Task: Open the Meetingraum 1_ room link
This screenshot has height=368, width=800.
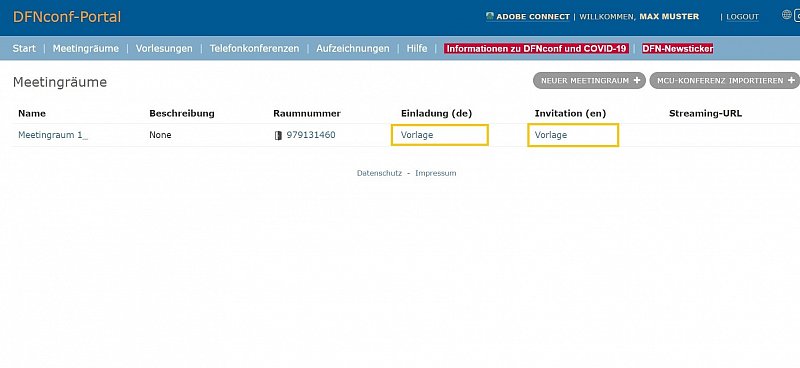Action: pos(53,135)
